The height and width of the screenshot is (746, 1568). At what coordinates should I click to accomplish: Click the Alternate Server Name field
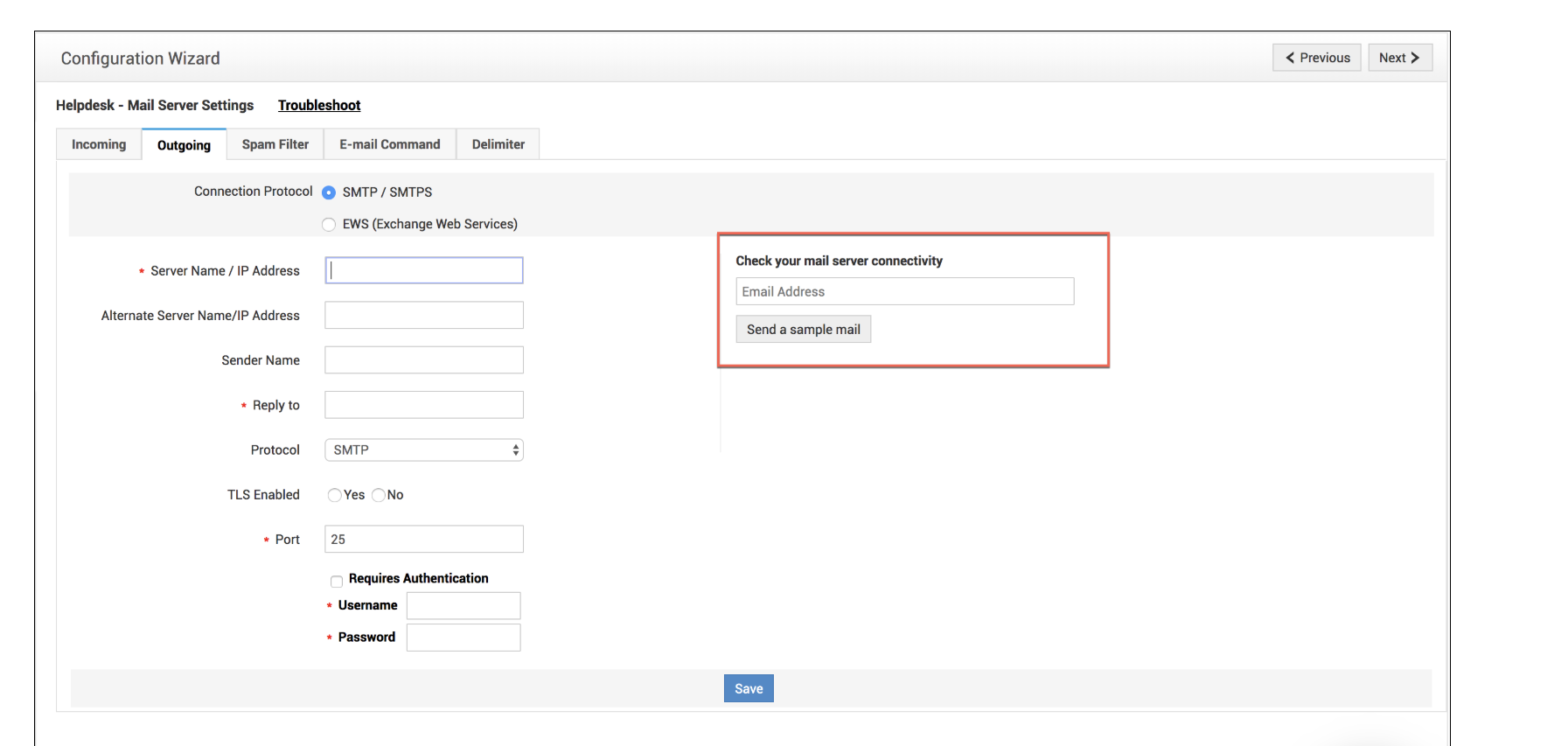point(424,315)
